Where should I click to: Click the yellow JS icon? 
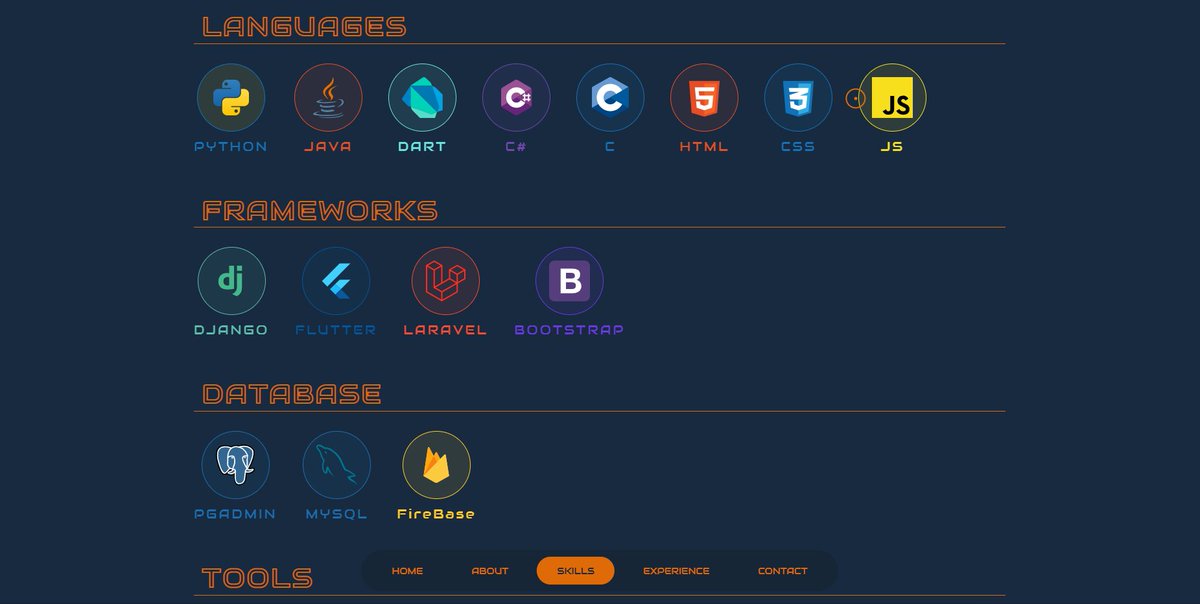tap(892, 98)
